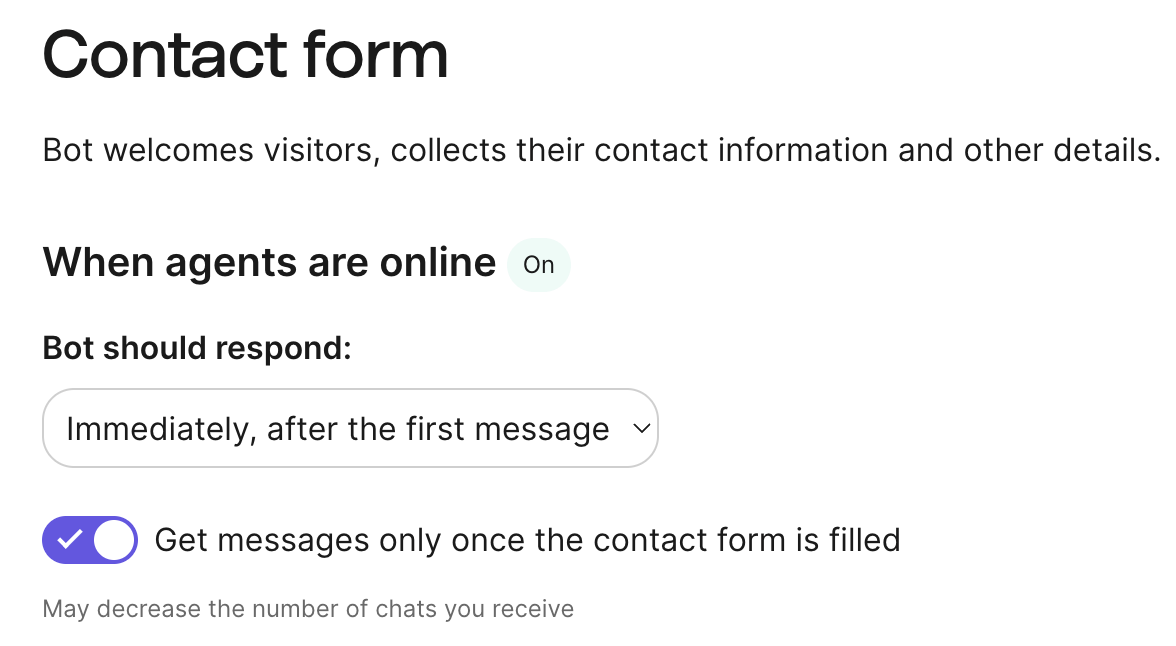Select 'Immediately, after the first message' text
Image resolution: width=1176 pixels, height=646 pixels.
point(338,429)
